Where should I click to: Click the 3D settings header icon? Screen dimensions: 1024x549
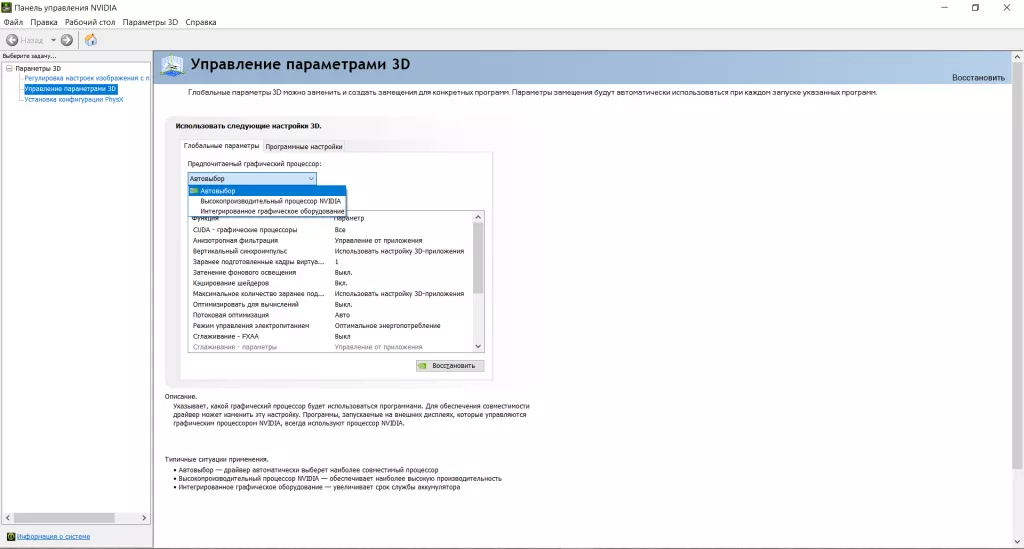coord(172,65)
